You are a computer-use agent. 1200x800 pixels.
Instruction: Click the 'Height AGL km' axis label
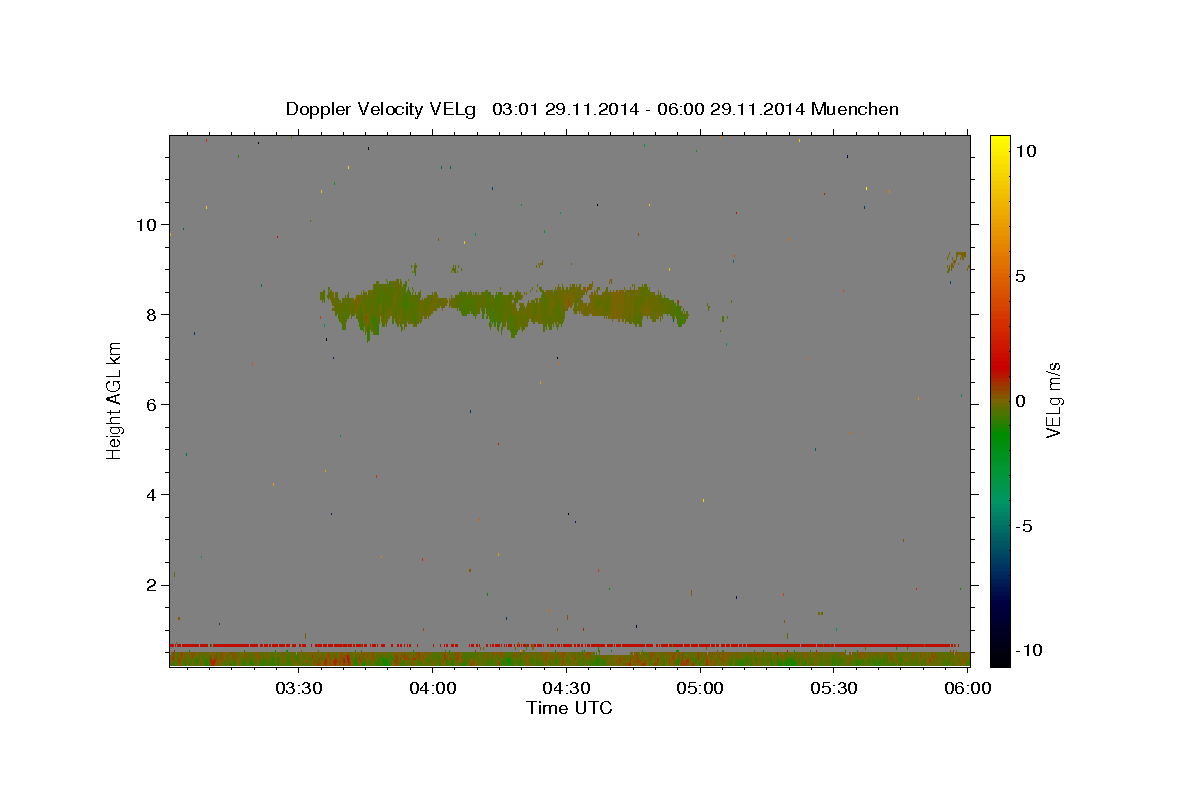(x=115, y=400)
